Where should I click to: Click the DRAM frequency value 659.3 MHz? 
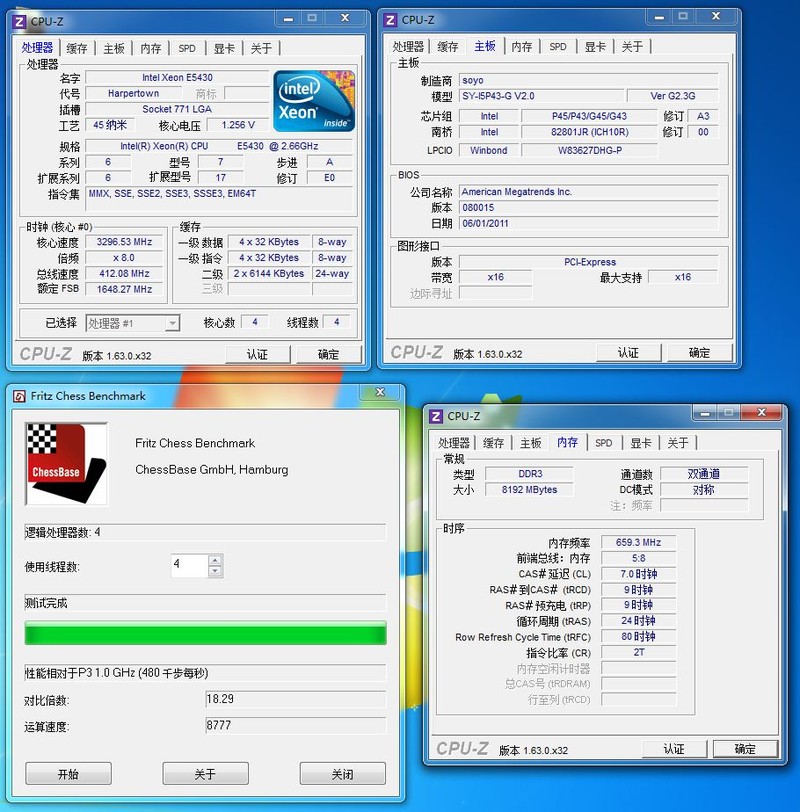[x=638, y=543]
